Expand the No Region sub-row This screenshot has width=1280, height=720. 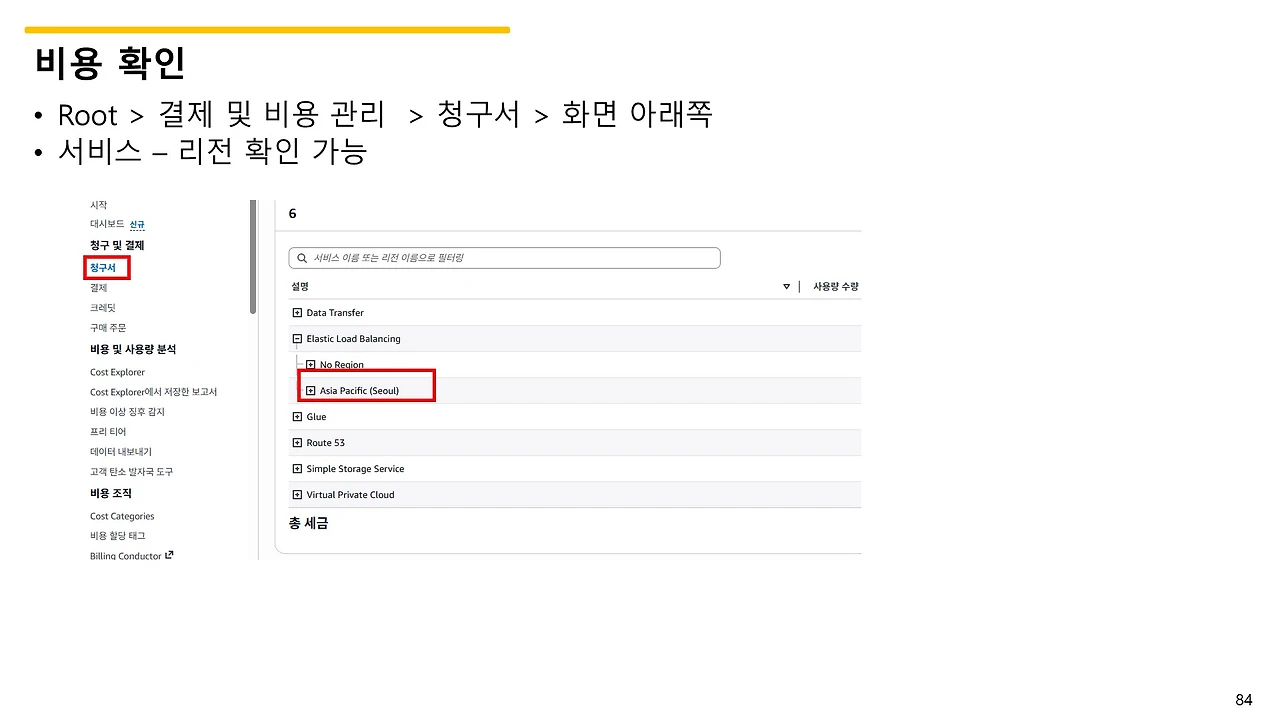(311, 365)
